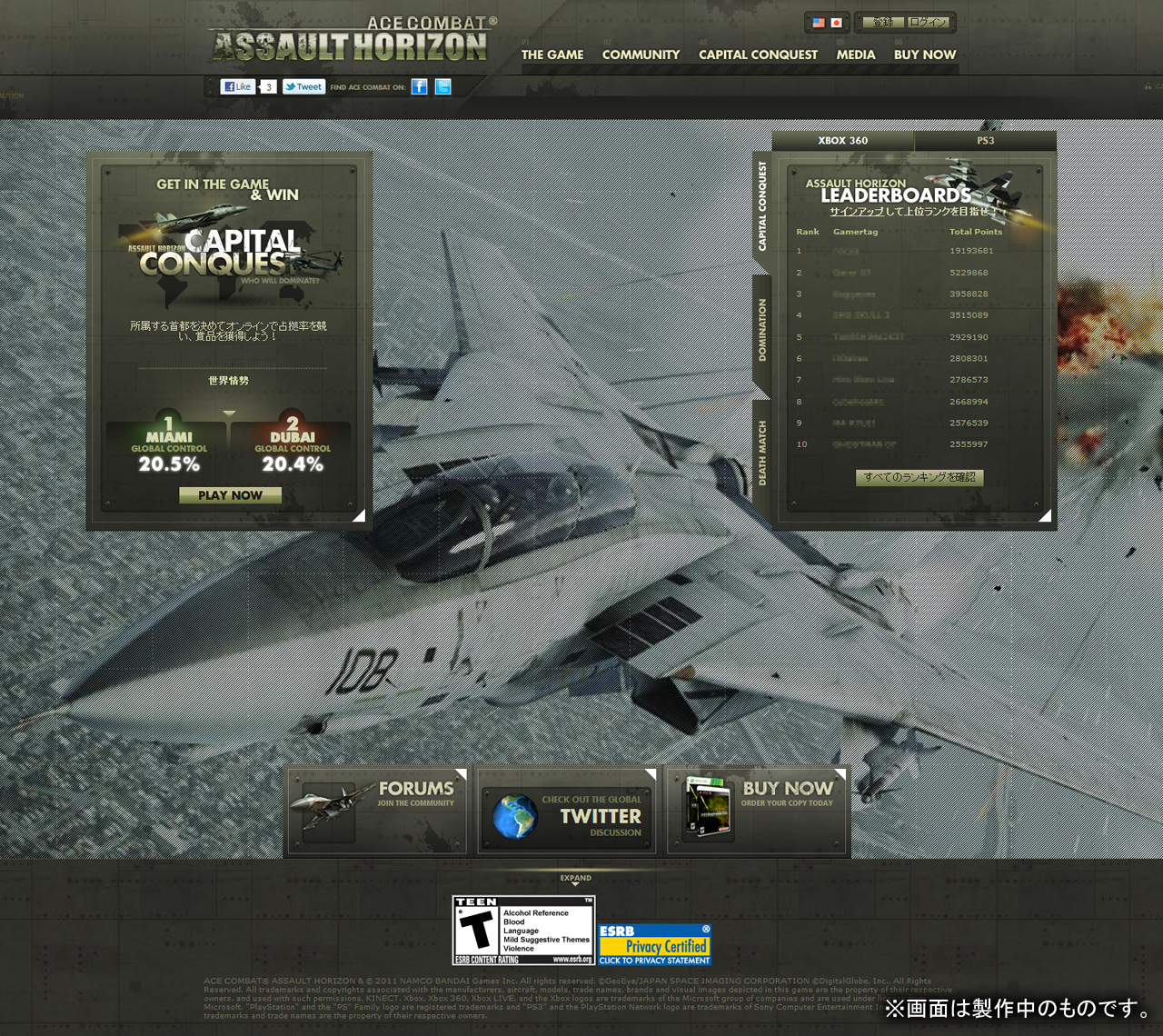1163x1036 pixels.
Task: Click the ESRB Privacy Certified badge
Action: click(654, 945)
